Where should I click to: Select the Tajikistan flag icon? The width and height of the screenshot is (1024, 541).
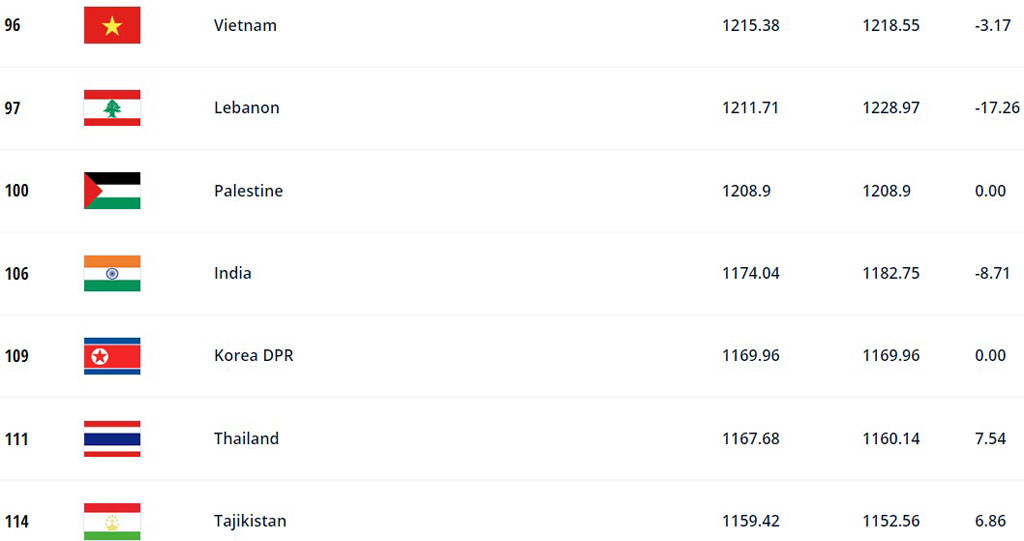click(x=112, y=521)
